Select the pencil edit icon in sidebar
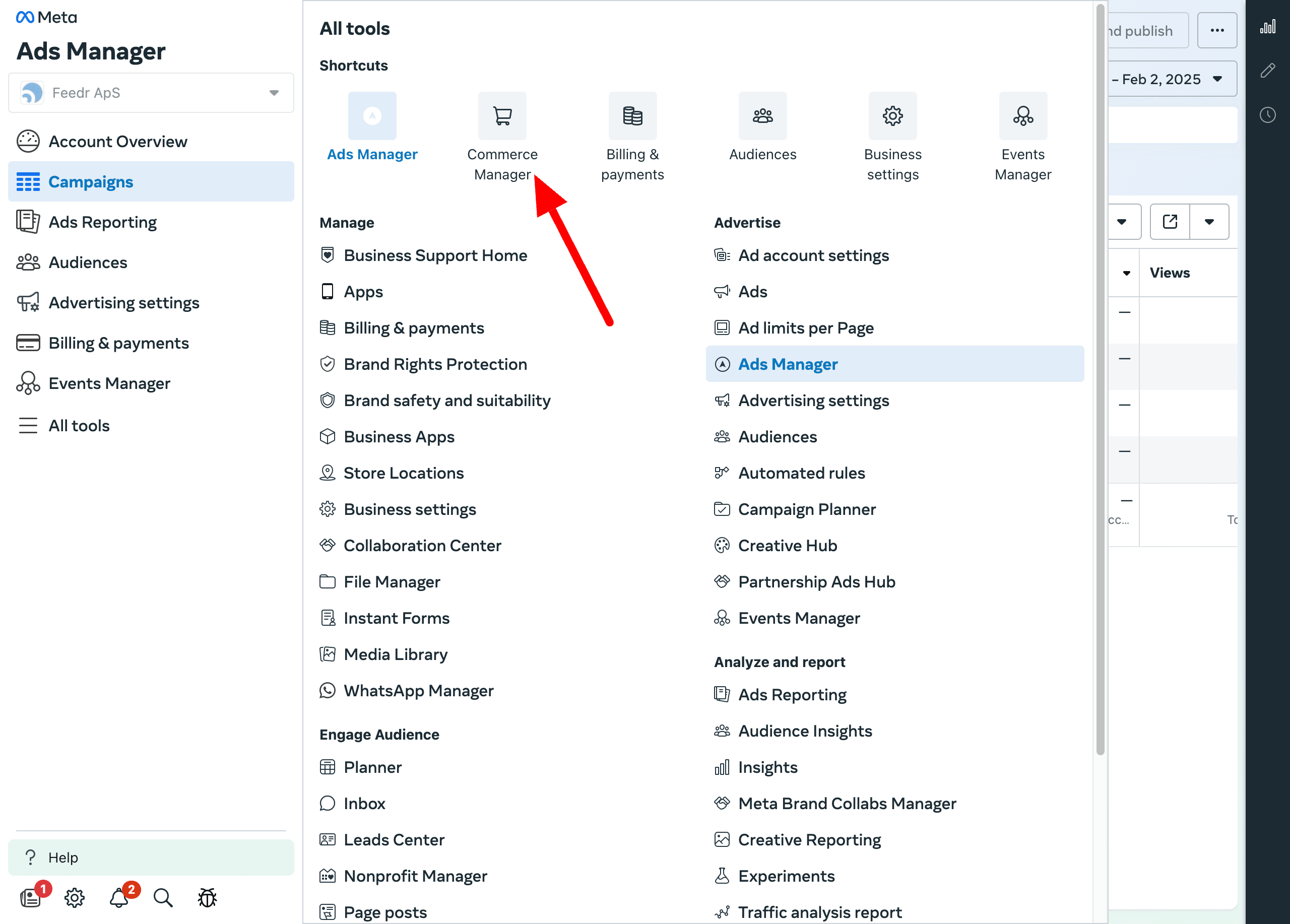Viewport: 1290px width, 924px height. [1267, 71]
